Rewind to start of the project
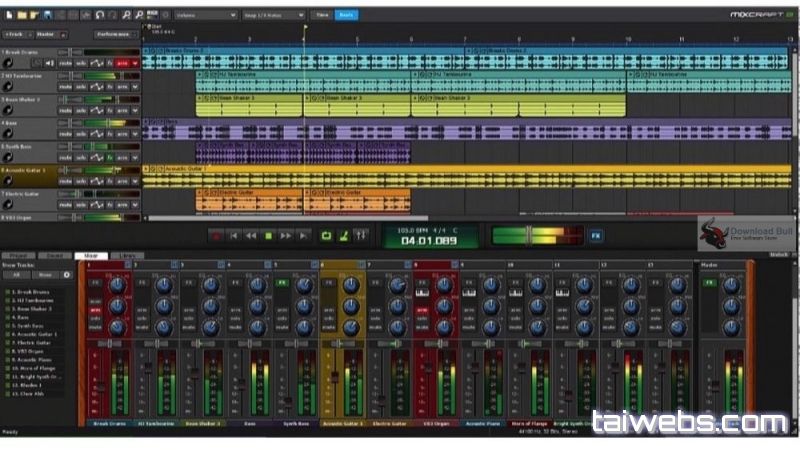 coord(234,235)
